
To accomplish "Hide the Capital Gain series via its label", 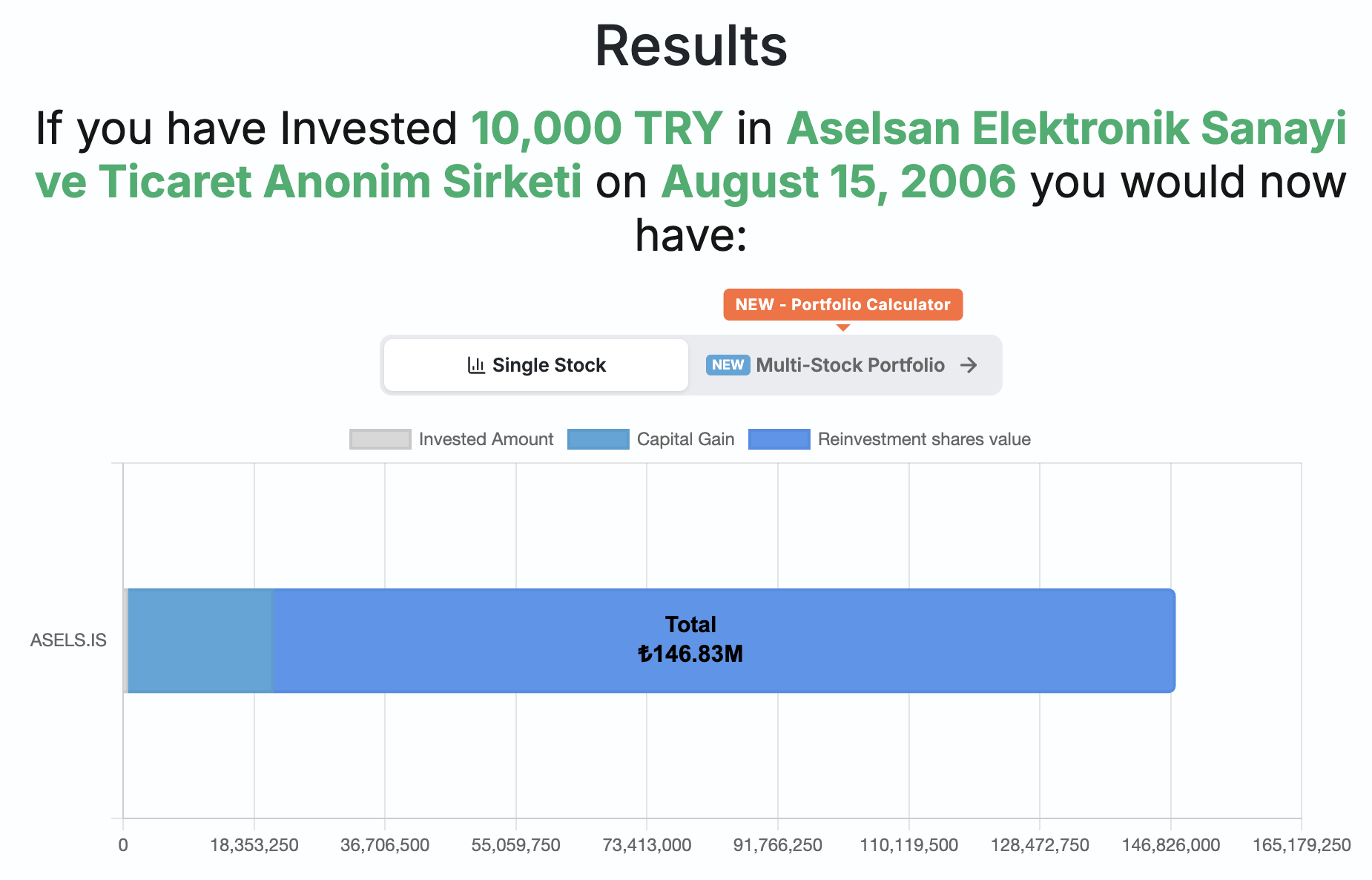I will [685, 439].
